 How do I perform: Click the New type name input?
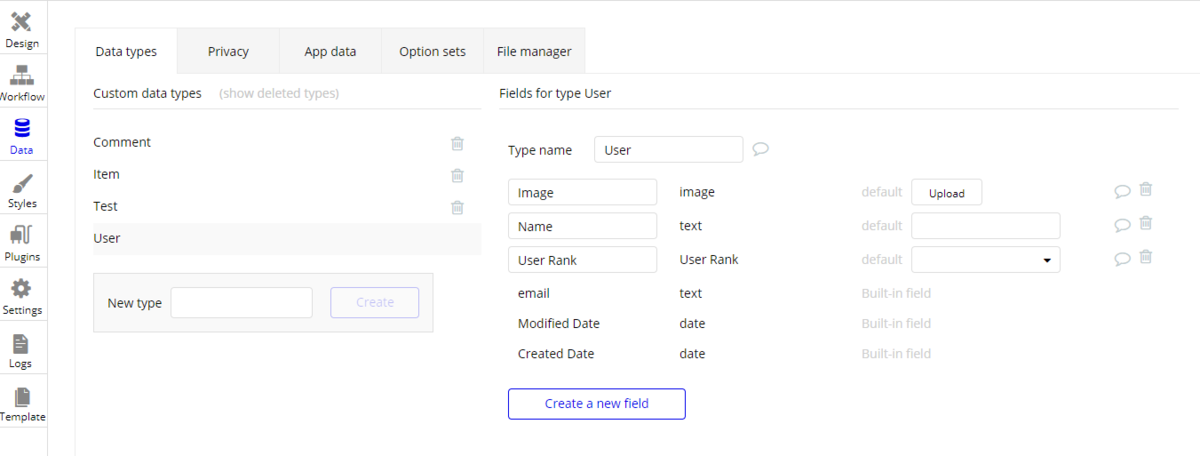(241, 303)
